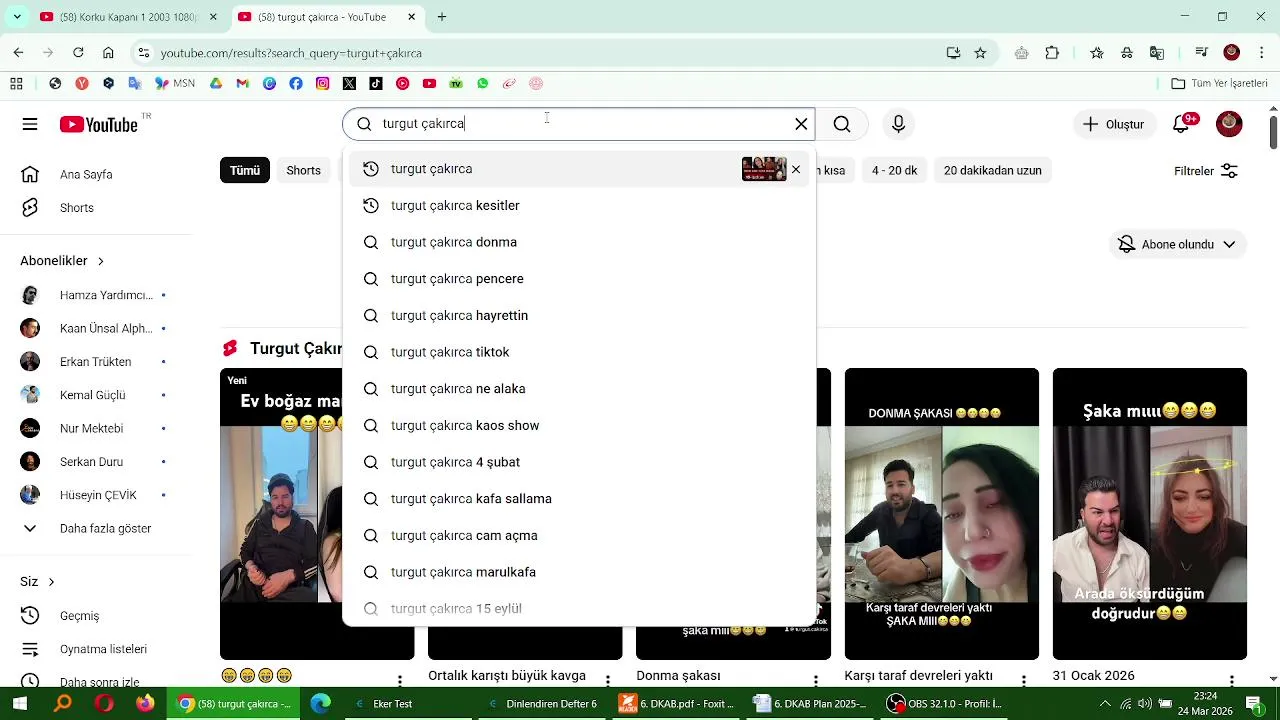Viewport: 1280px width, 720px height.
Task: Select suggestion 'turgut çakırca tiktok'
Action: click(x=579, y=352)
